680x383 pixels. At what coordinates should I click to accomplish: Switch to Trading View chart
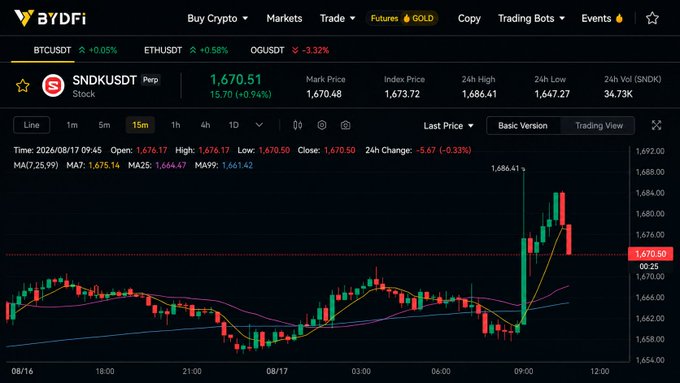coord(599,126)
